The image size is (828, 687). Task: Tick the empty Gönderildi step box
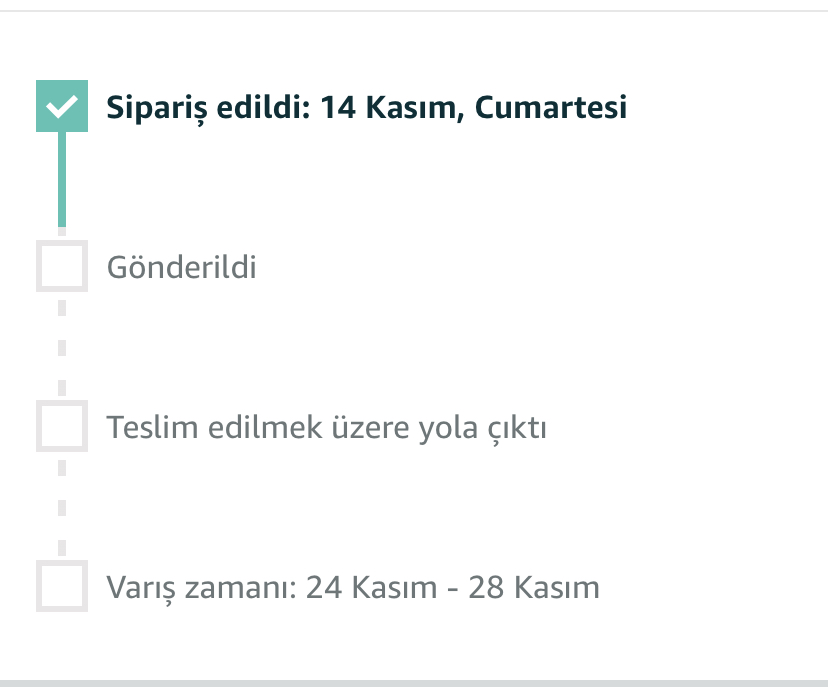62,266
